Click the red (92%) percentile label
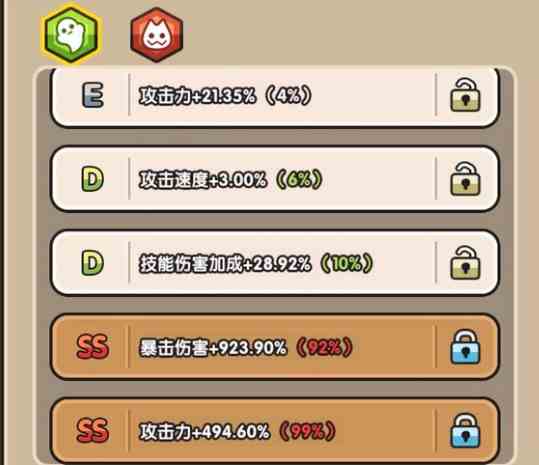 click(x=324, y=347)
